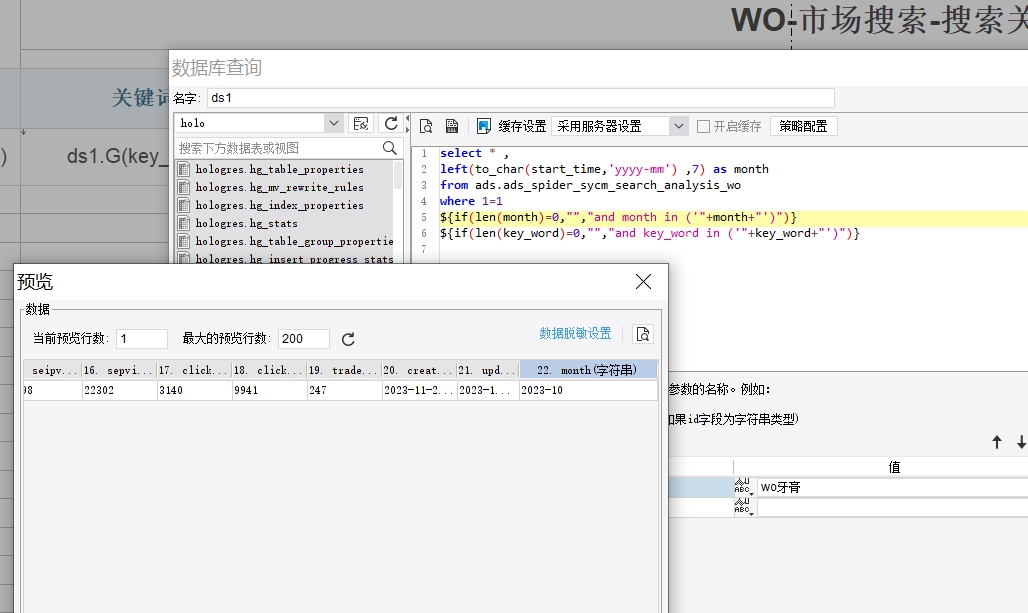This screenshot has width=1028, height=613.
Task: Collapse the left table list panel arrow
Action: pyautogui.click(x=407, y=119)
